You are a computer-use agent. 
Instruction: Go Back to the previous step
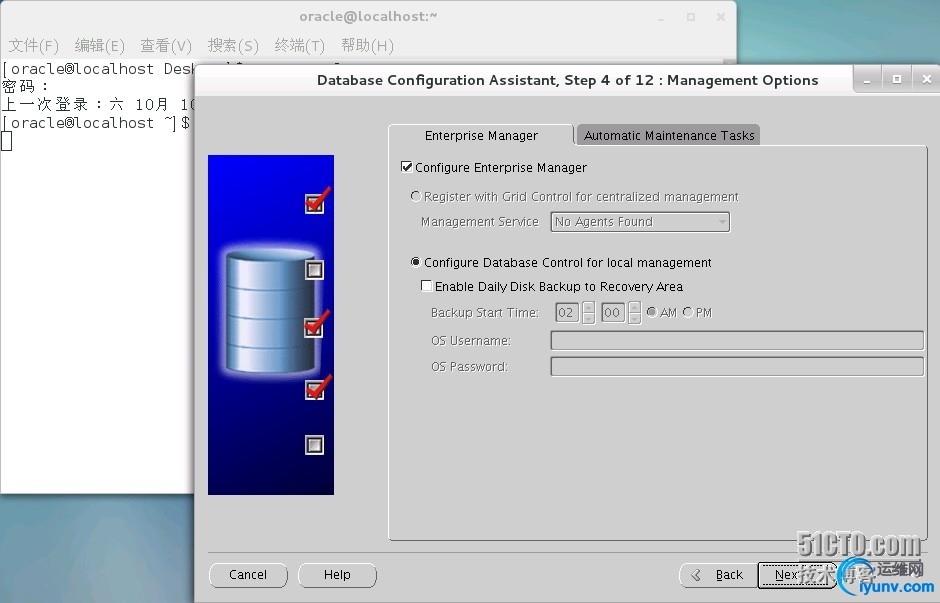tap(718, 575)
